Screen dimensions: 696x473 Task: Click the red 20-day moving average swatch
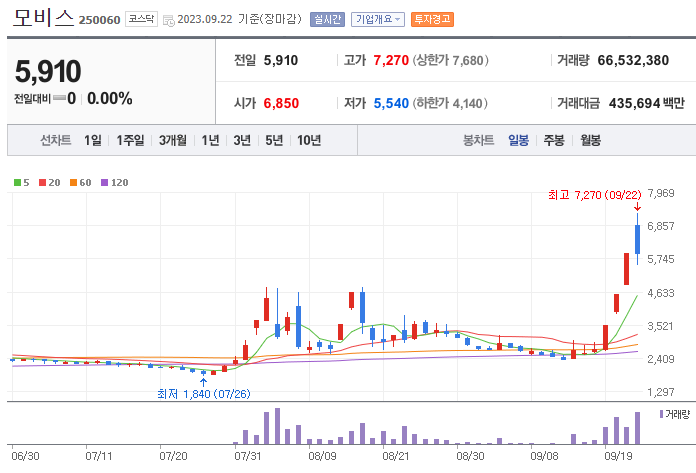pos(43,182)
